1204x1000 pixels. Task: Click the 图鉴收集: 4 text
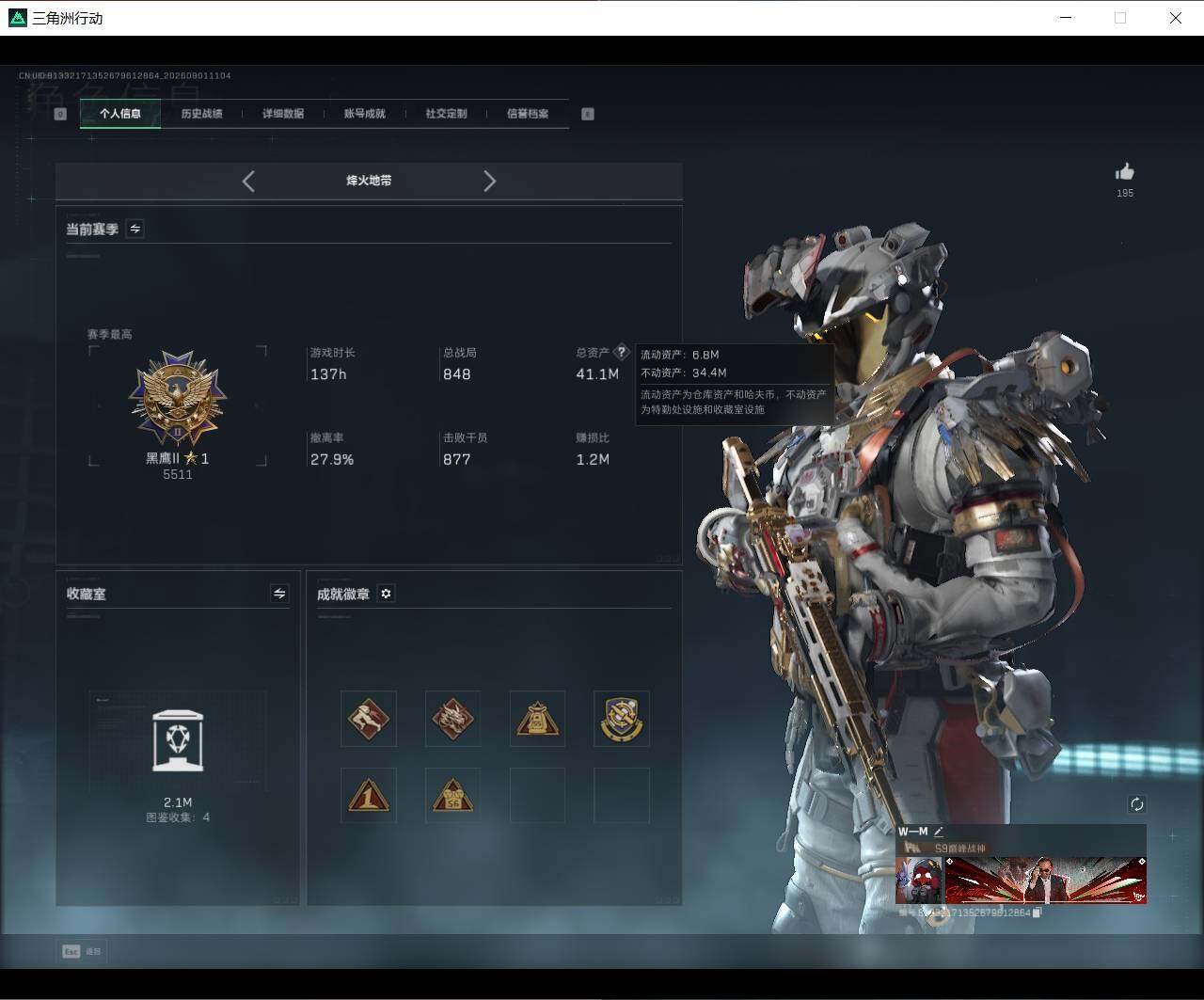coord(178,817)
